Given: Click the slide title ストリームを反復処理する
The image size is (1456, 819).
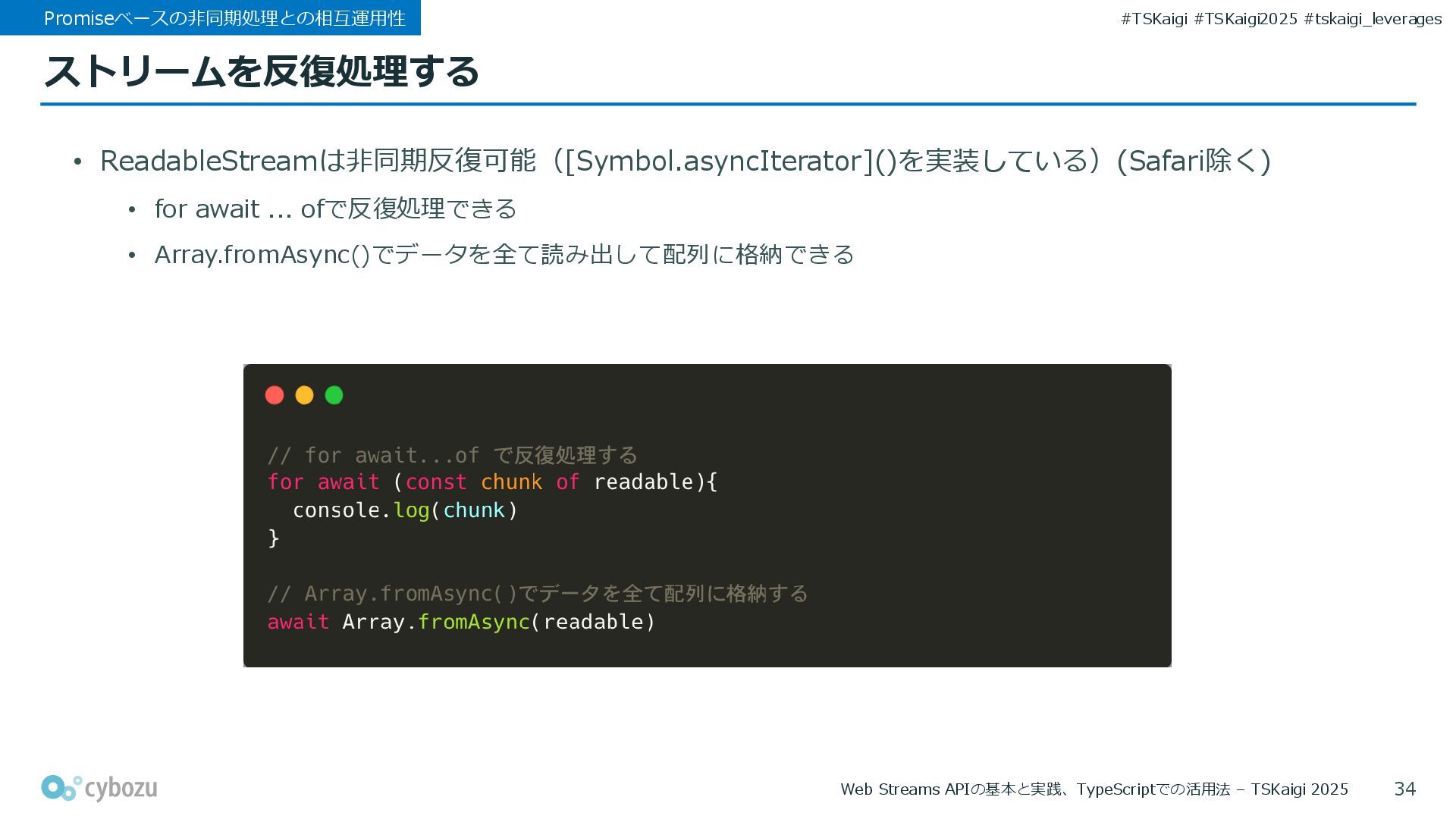Looking at the screenshot, I should [262, 71].
